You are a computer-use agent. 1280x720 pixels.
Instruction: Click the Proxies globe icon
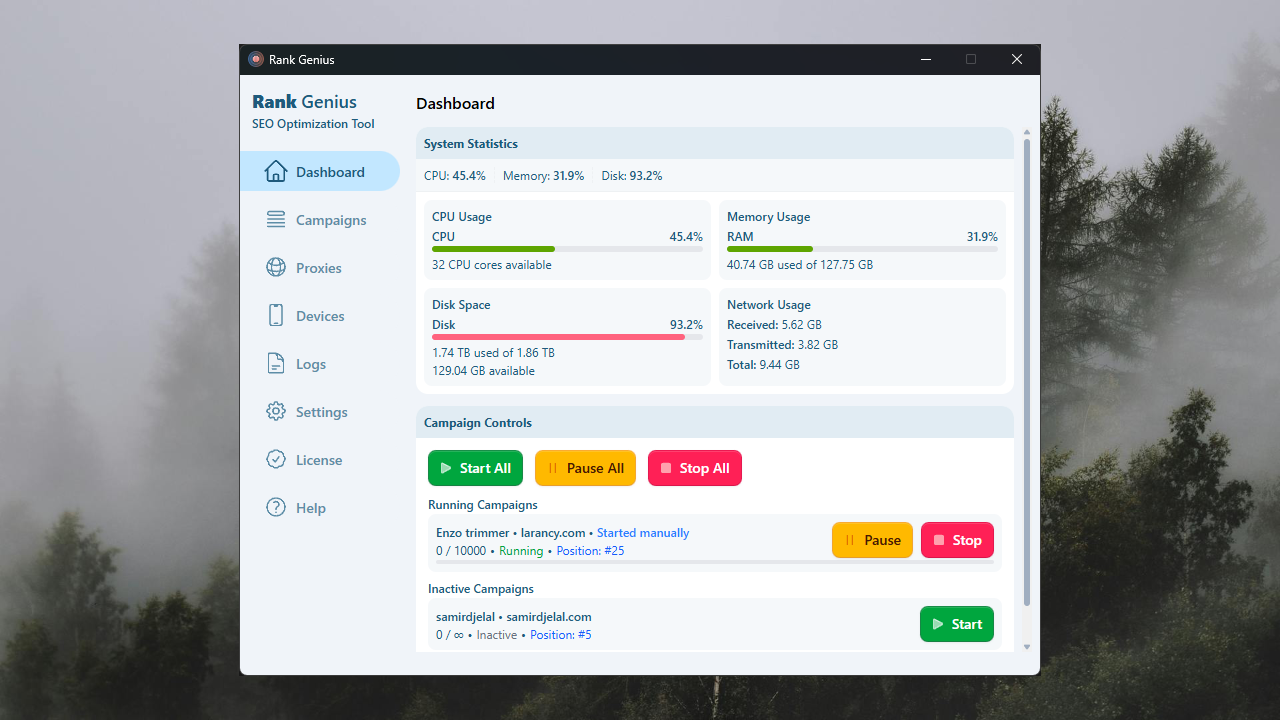click(x=276, y=268)
